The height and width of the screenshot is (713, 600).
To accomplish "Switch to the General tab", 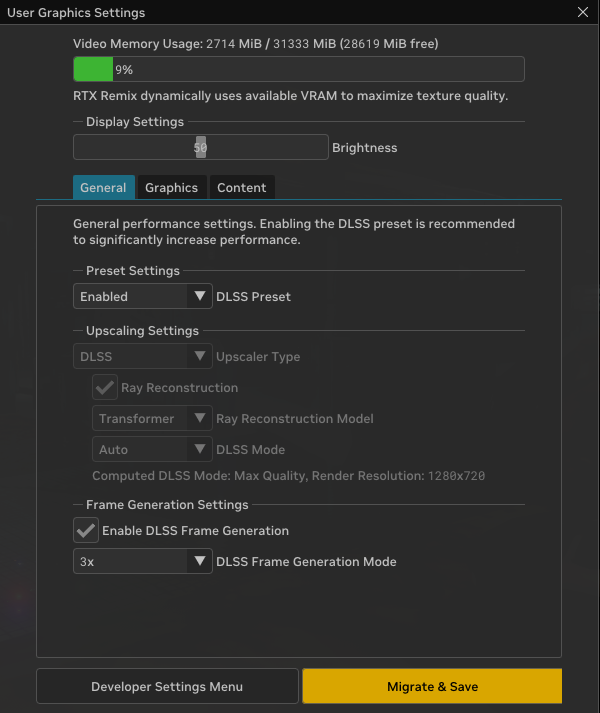I will (x=103, y=187).
